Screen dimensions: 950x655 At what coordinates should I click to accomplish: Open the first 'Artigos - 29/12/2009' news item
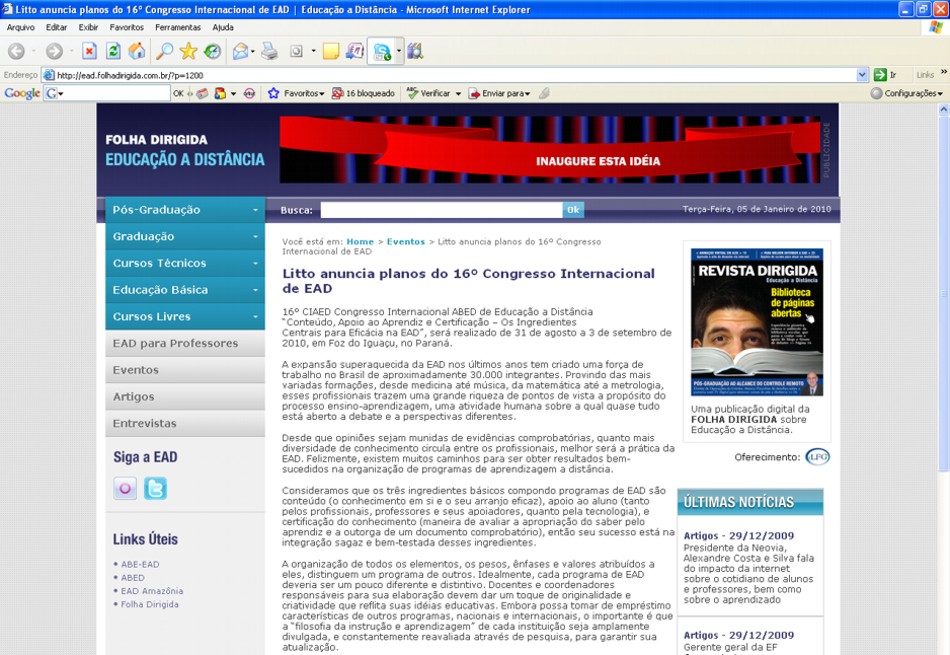coord(749,567)
